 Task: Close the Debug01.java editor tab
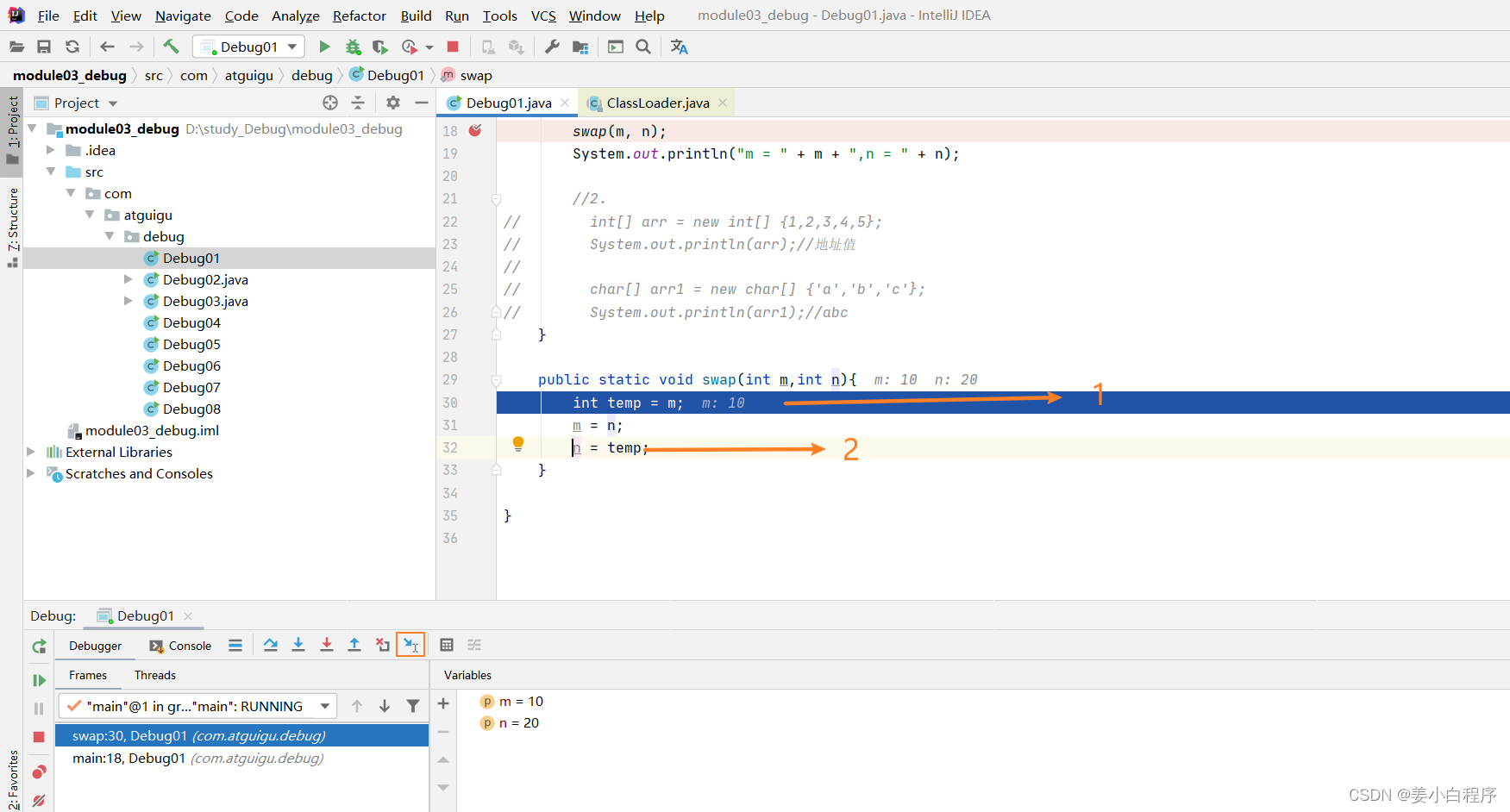coord(565,103)
